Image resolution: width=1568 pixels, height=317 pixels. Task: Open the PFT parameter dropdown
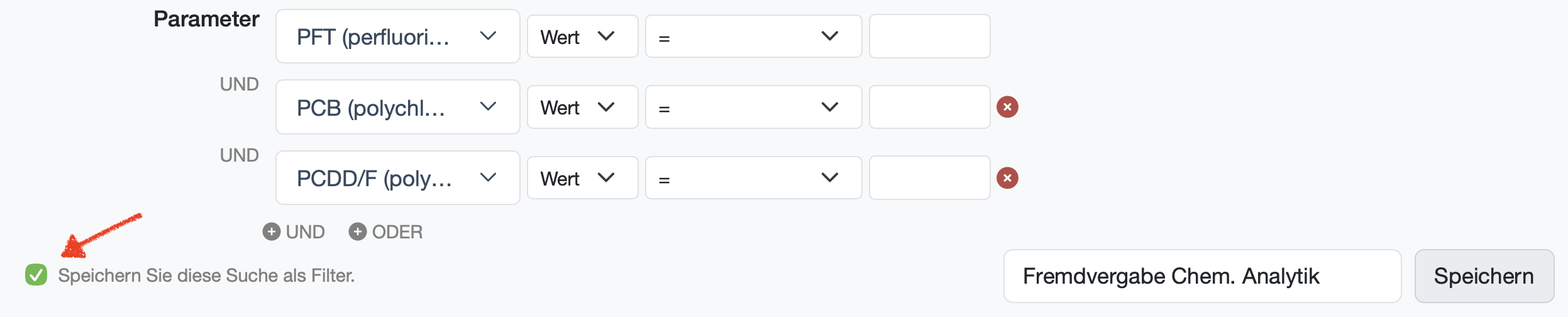tap(397, 36)
